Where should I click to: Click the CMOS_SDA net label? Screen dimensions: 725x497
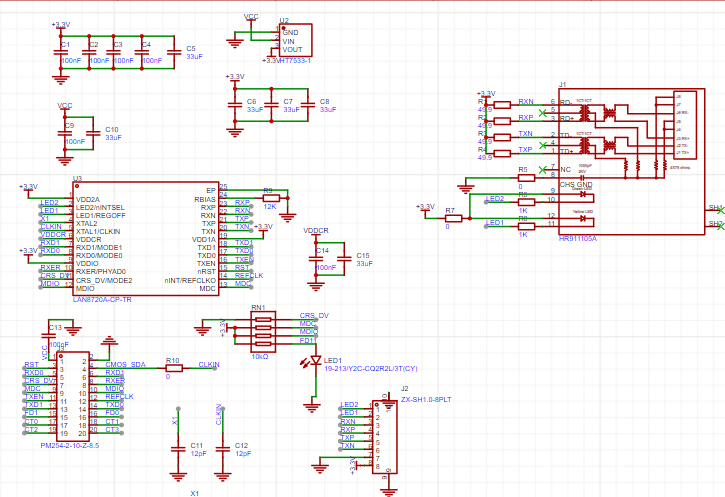(x=125, y=365)
